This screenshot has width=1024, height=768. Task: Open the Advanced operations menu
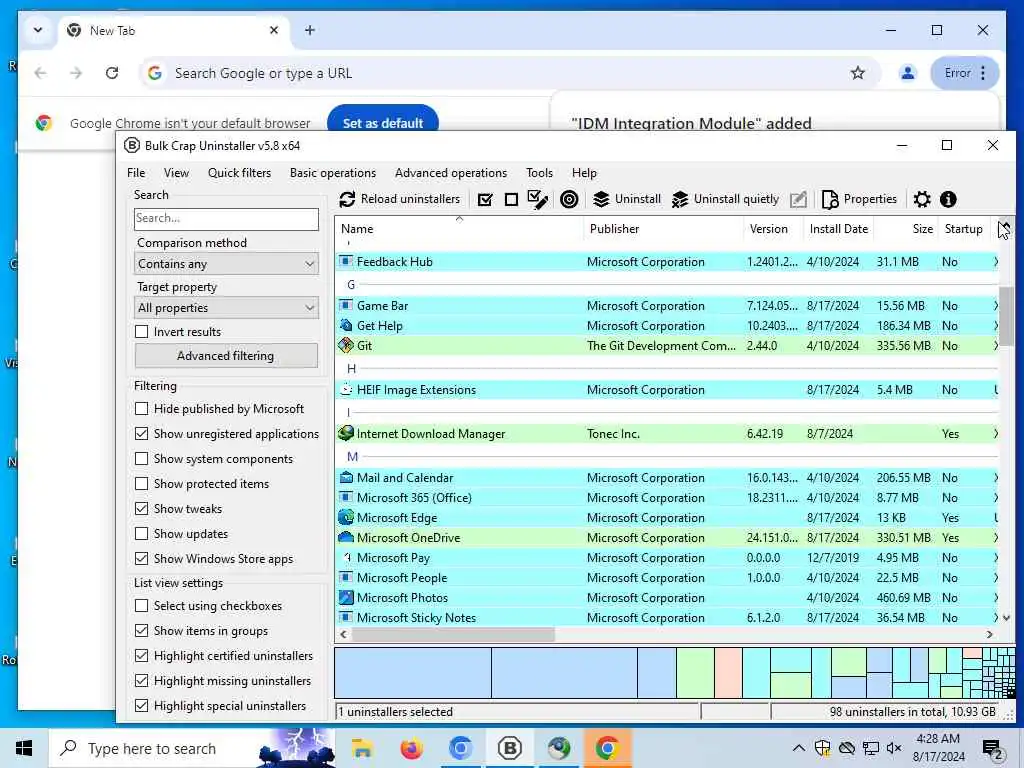451,173
